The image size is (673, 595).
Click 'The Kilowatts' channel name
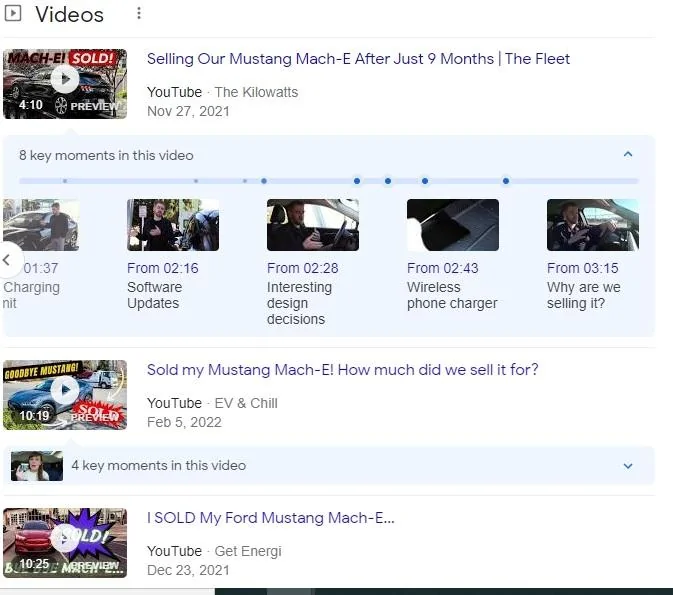point(256,92)
